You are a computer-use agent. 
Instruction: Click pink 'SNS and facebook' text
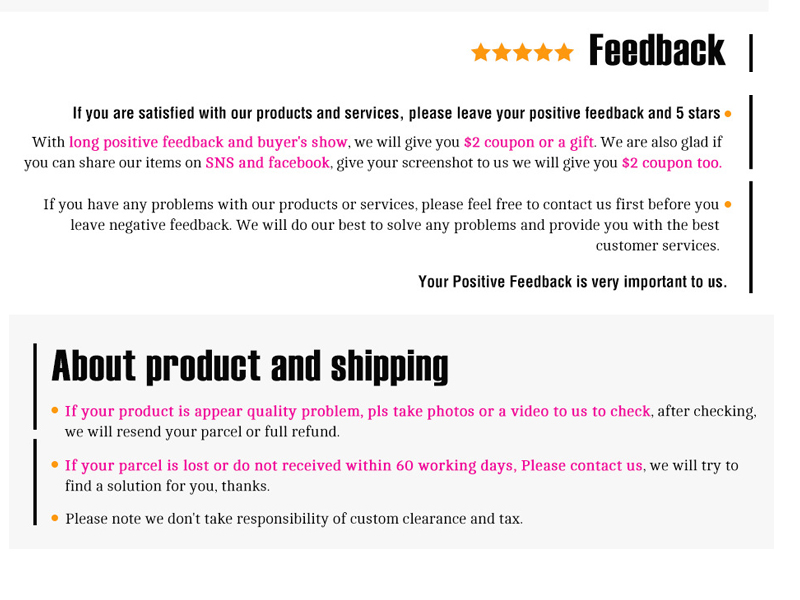tap(268, 163)
